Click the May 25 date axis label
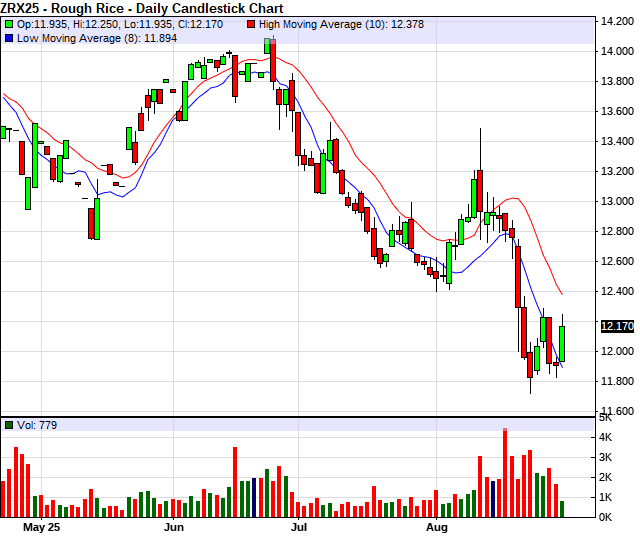Viewport: 640px width, 536px height. (41, 525)
